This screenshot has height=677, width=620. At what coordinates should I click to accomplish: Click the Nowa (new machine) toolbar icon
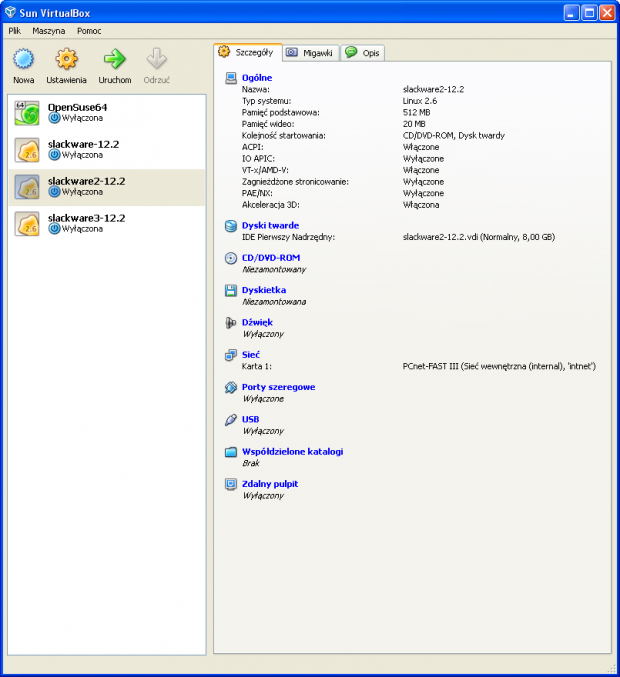(23, 59)
